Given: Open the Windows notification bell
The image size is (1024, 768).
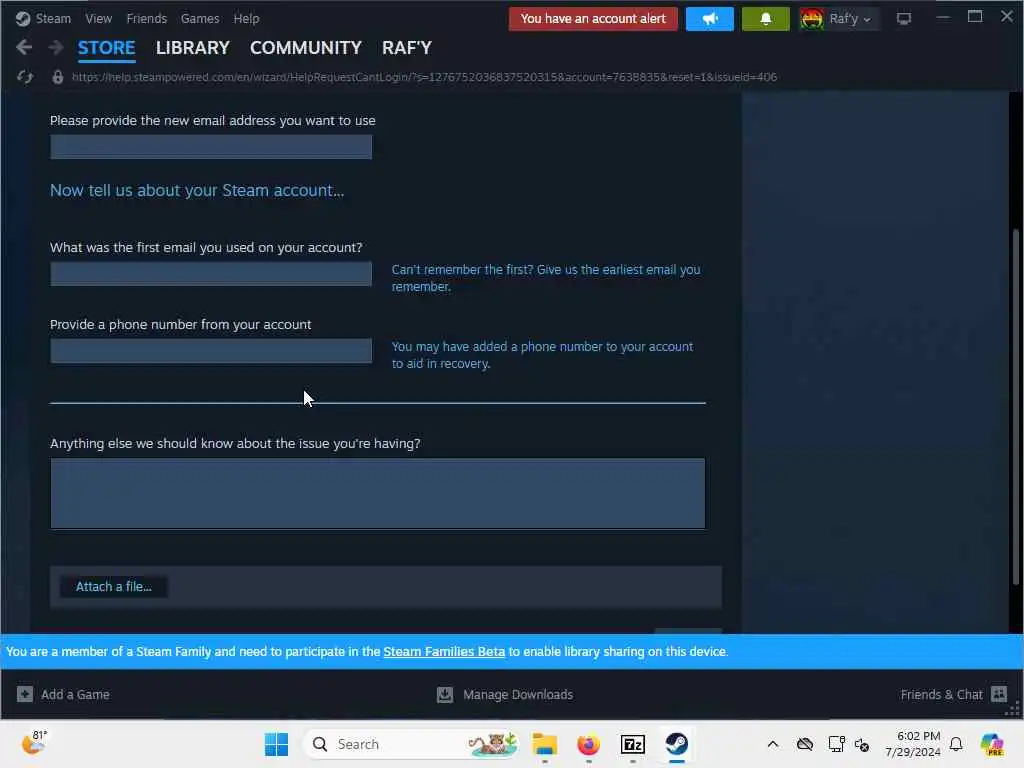Looking at the screenshot, I should (956, 744).
